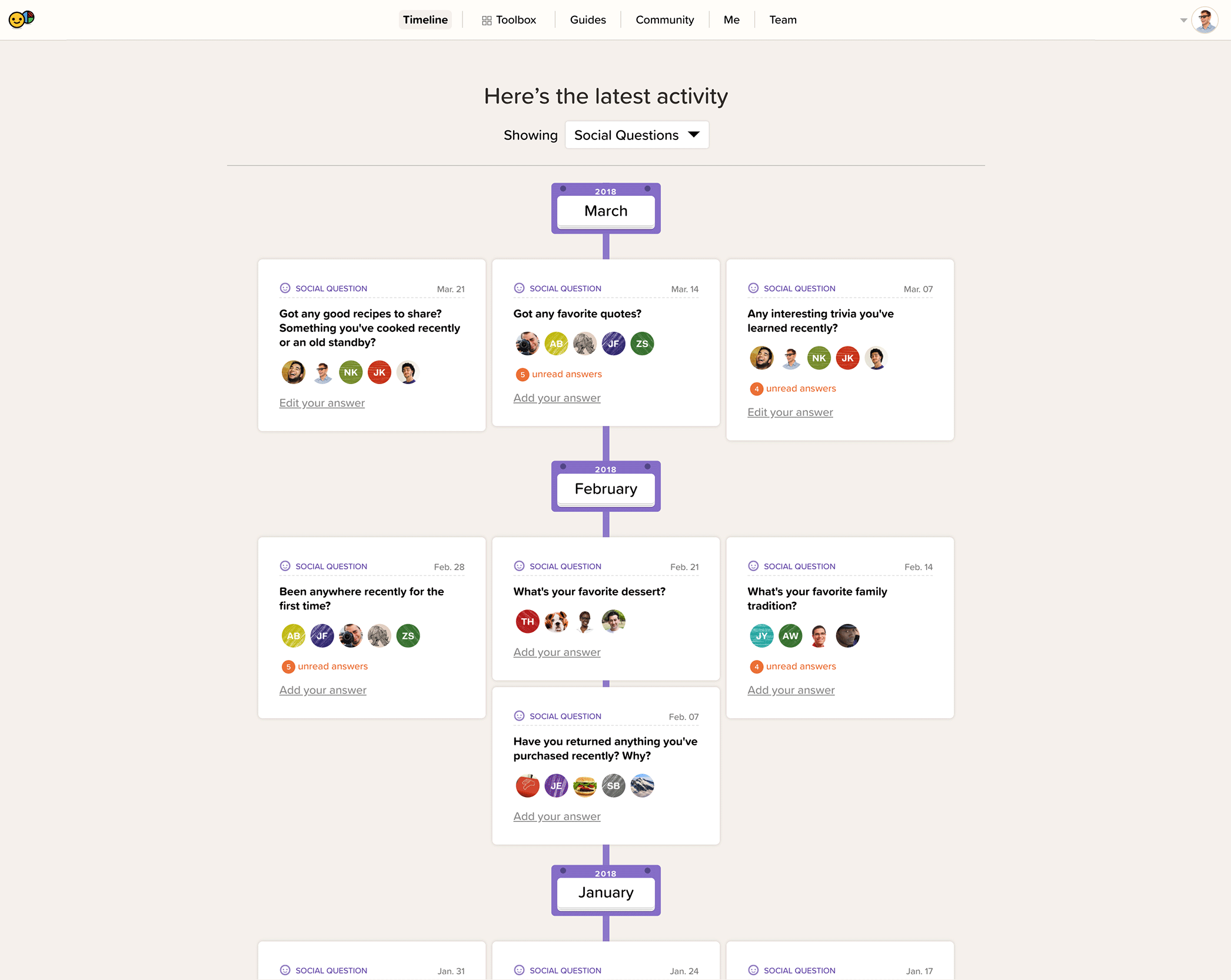Open the Community page
Viewport: 1231px width, 980px height.
664,19
